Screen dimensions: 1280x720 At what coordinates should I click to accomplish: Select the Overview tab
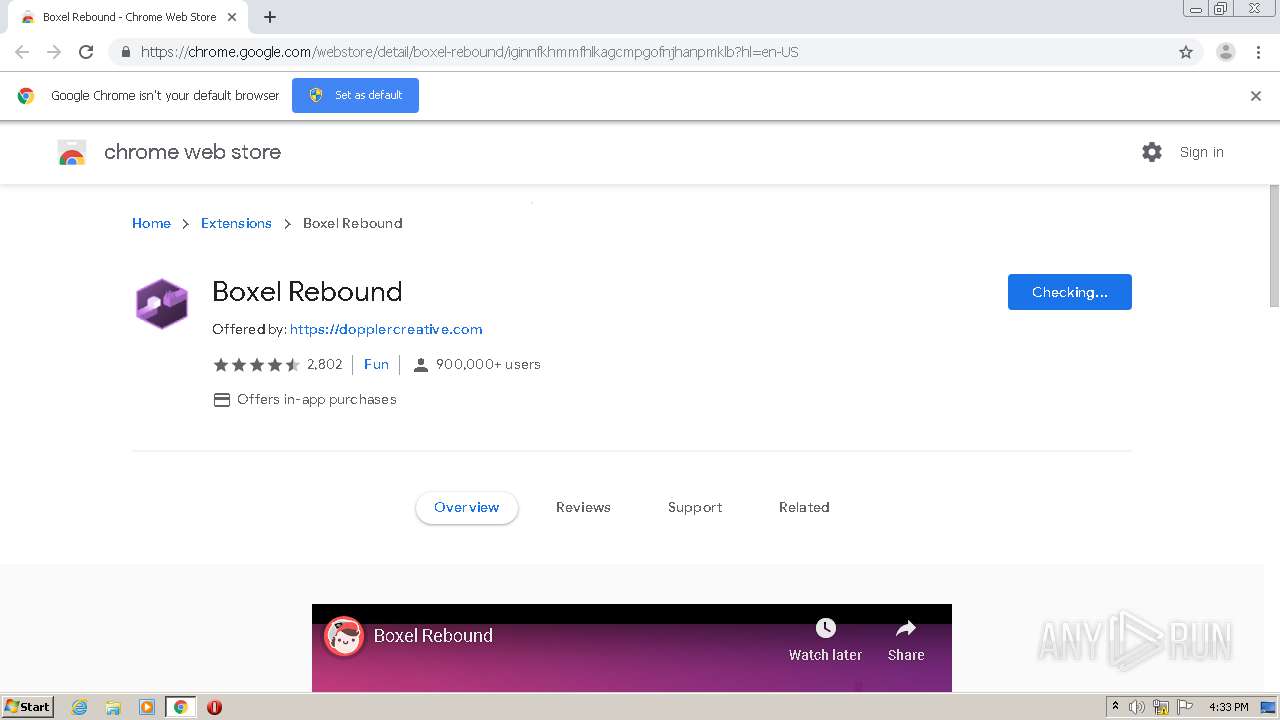click(x=467, y=507)
